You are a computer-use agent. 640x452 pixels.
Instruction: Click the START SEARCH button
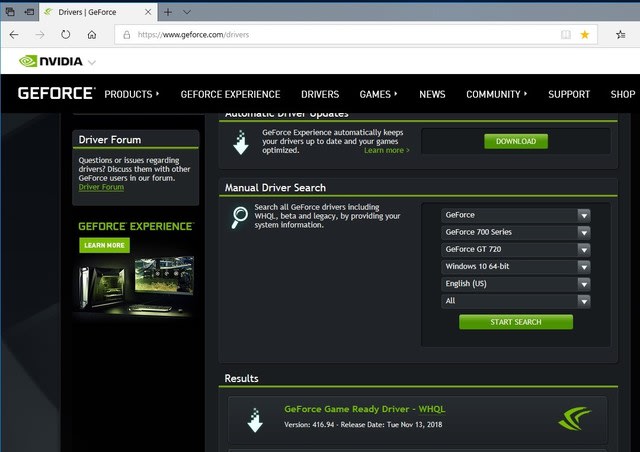(x=516, y=322)
